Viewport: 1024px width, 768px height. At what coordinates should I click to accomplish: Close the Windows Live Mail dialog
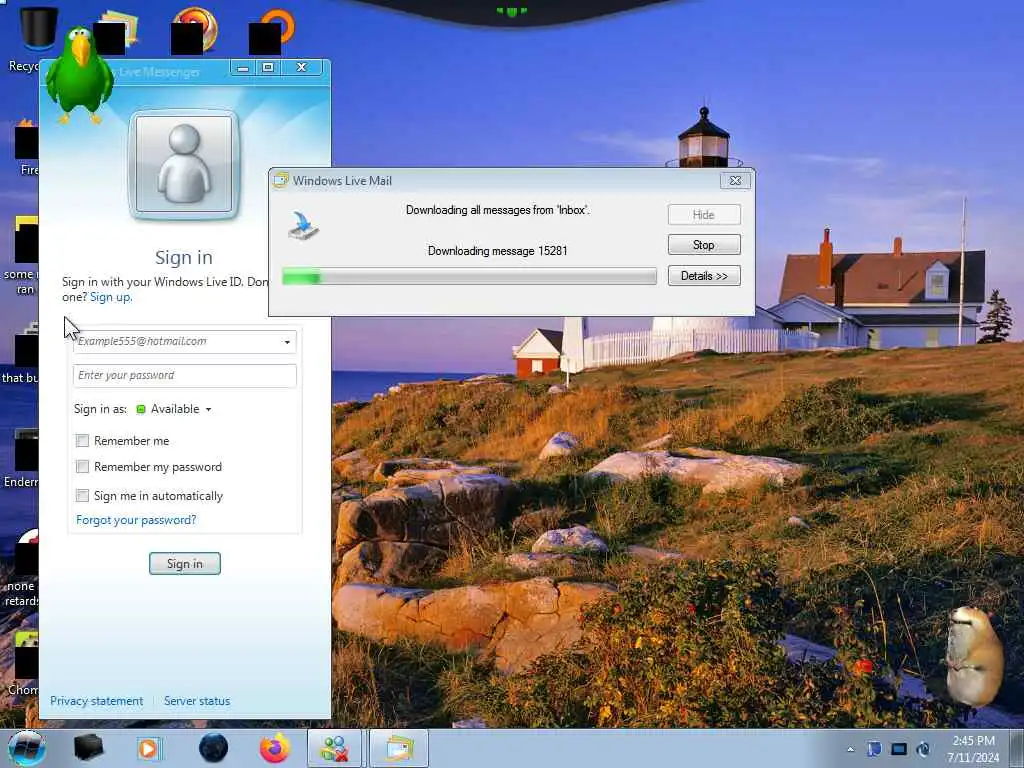(735, 181)
